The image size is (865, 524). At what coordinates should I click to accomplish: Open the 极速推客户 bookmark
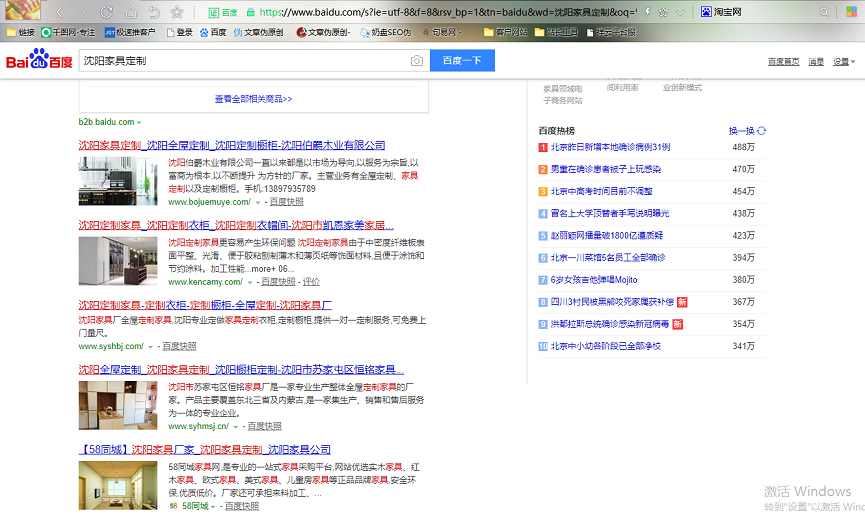click(x=130, y=32)
